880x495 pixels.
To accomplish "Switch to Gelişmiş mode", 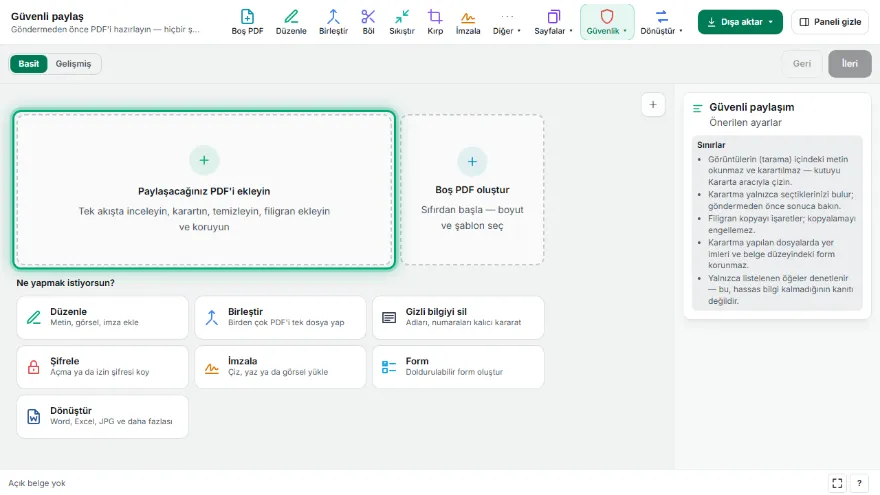I will [x=73, y=64].
